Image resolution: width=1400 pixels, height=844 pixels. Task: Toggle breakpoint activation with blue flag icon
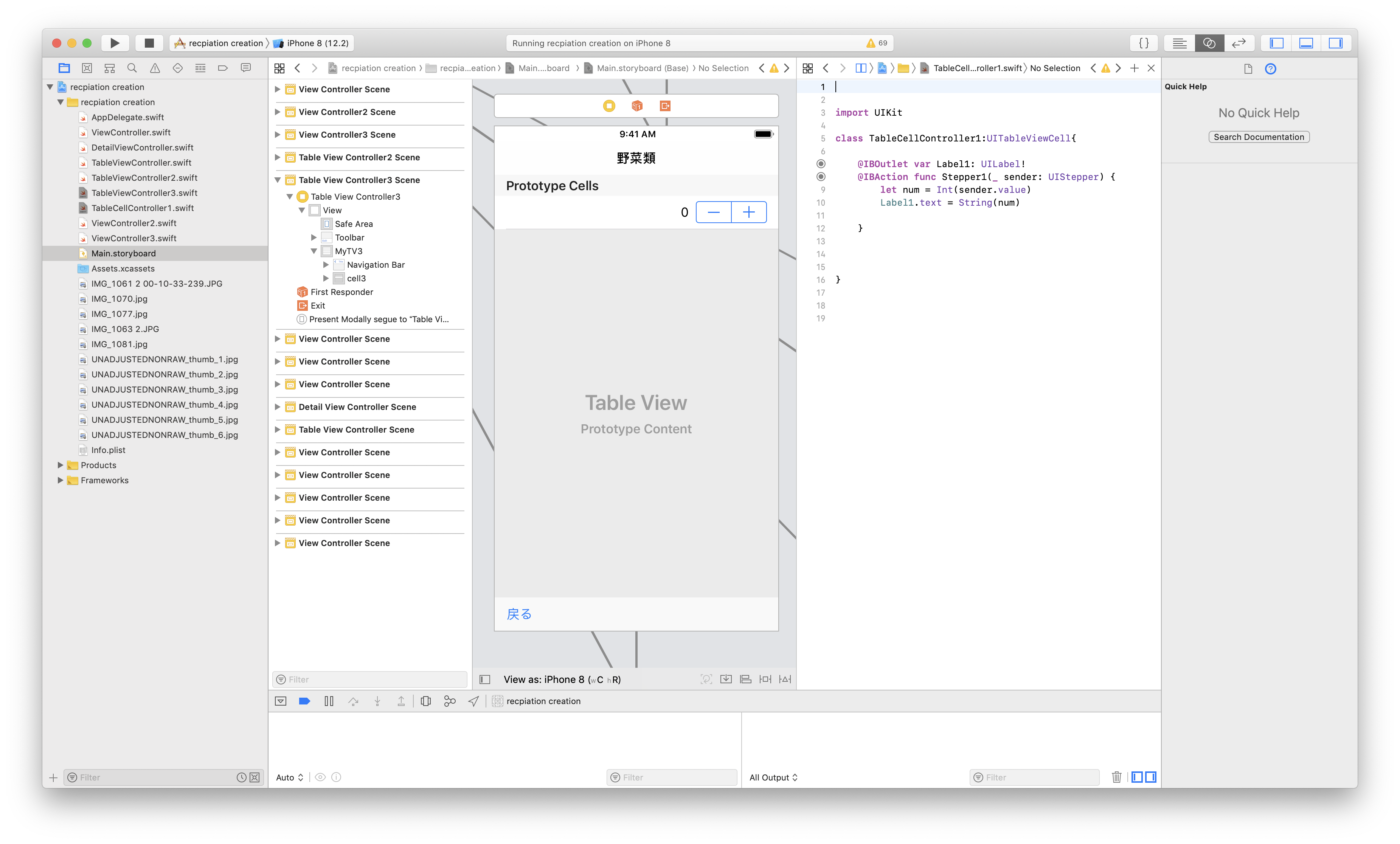tap(304, 701)
